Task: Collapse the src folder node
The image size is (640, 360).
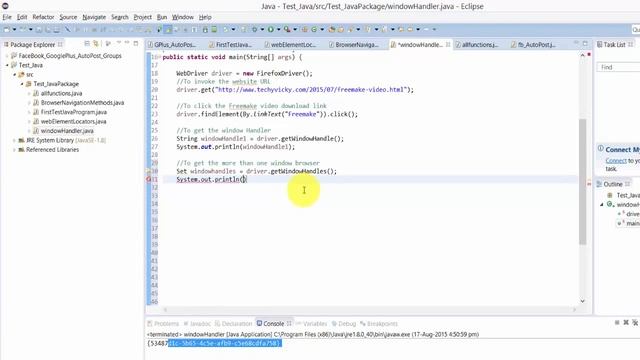Action: tap(15, 74)
